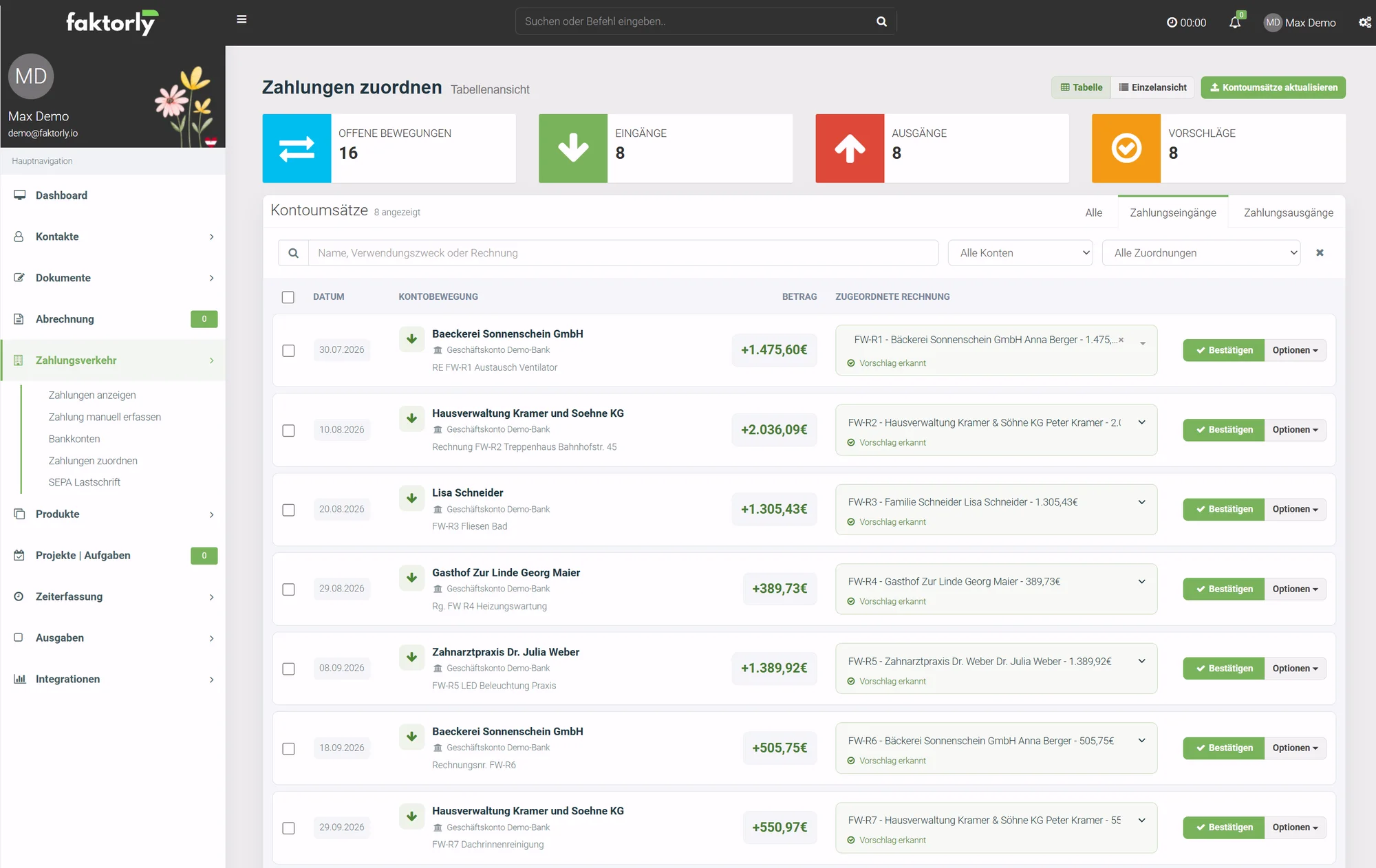This screenshot has width=1376, height=868.
Task: Check the 10.08.2026 Hausverwaltung row checkbox
Action: pos(289,431)
